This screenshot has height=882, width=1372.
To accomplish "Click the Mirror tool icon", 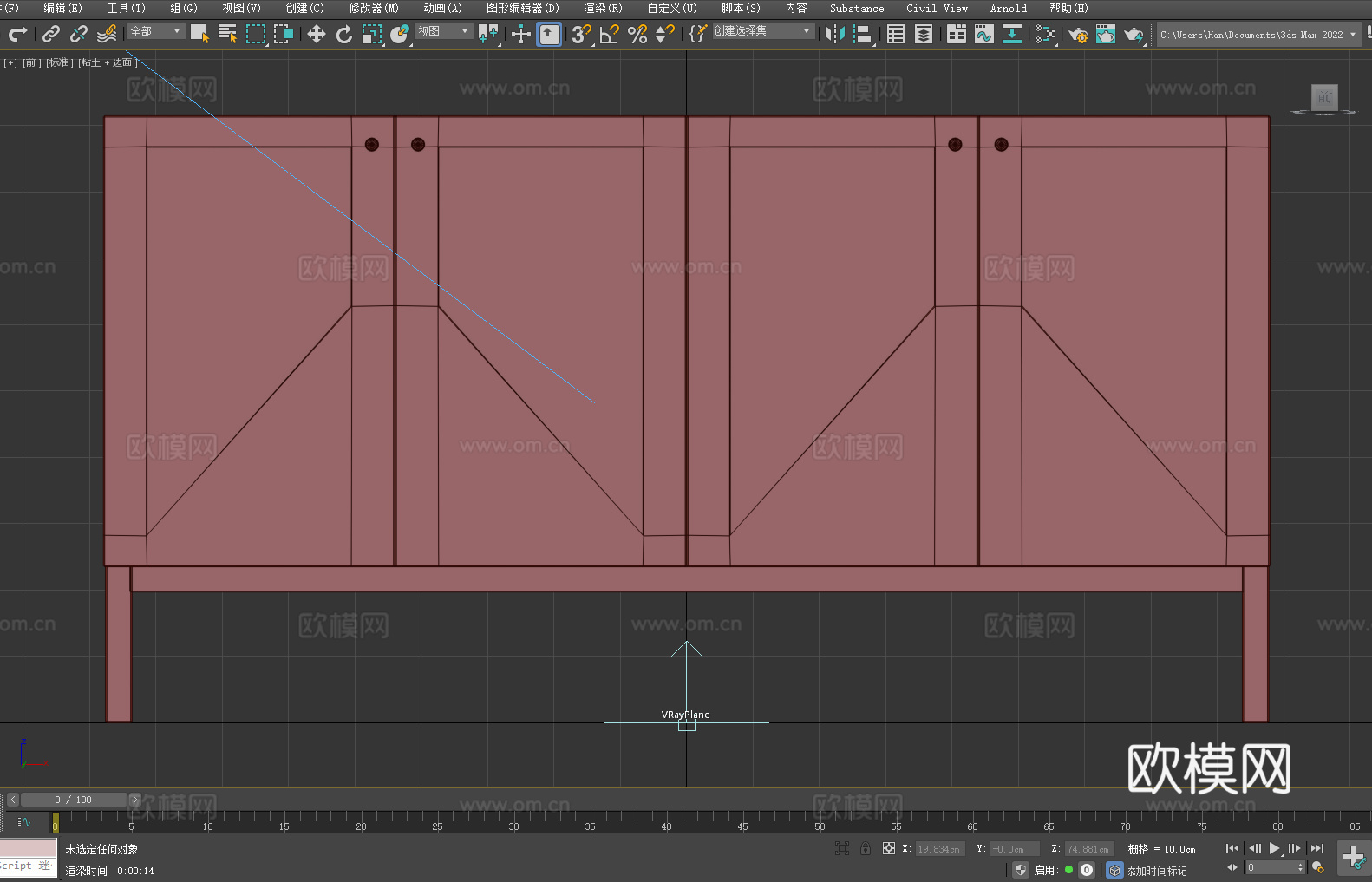I will [x=835, y=34].
